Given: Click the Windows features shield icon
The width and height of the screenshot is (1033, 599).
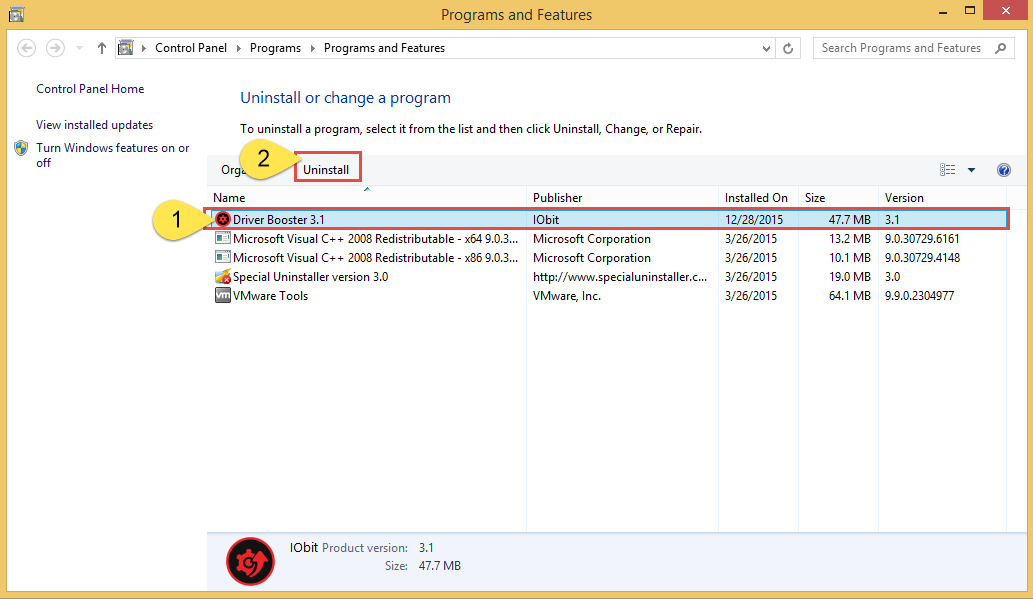Looking at the screenshot, I should click(x=21, y=148).
